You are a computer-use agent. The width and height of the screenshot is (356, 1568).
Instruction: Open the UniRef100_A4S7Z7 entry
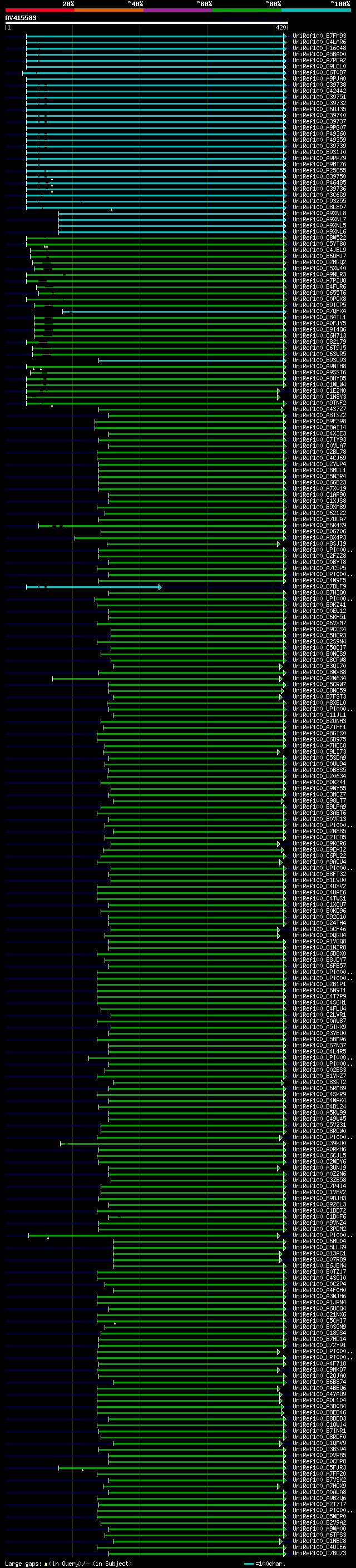[319, 409]
